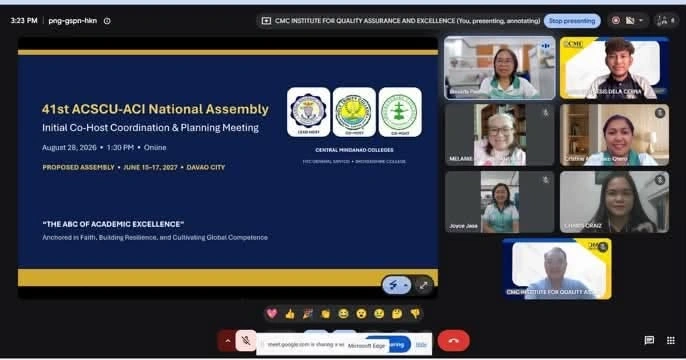This screenshot has height=360, width=686.
Task: Click the recording indicator icon in top bar
Action: coord(616,21)
